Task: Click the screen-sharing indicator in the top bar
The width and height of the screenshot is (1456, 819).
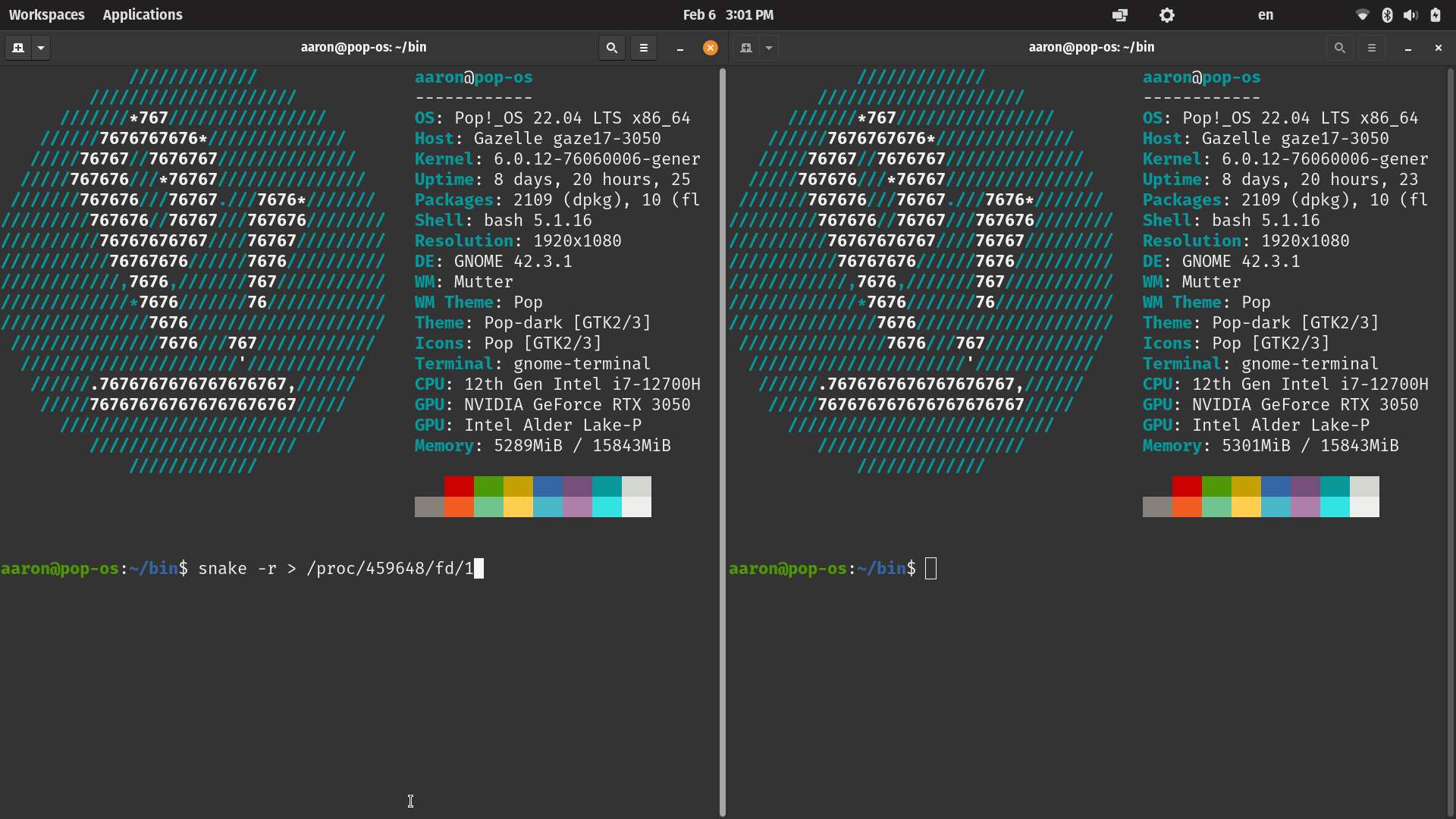Action: click(1120, 14)
